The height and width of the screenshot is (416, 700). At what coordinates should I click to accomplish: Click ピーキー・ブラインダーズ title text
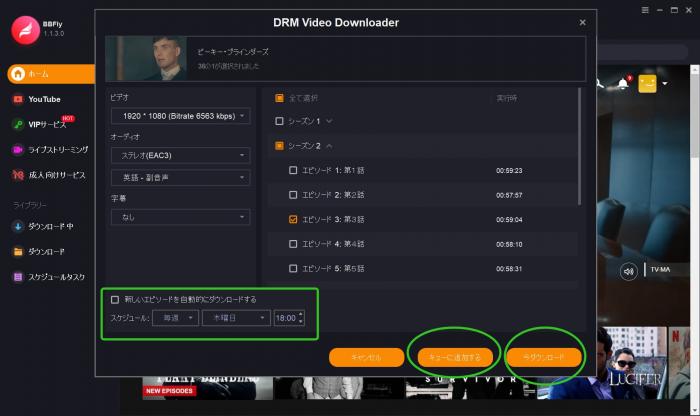click(x=233, y=52)
